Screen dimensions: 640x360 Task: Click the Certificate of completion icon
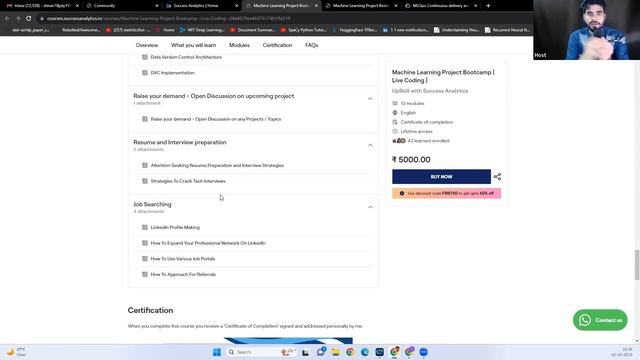click(x=395, y=122)
